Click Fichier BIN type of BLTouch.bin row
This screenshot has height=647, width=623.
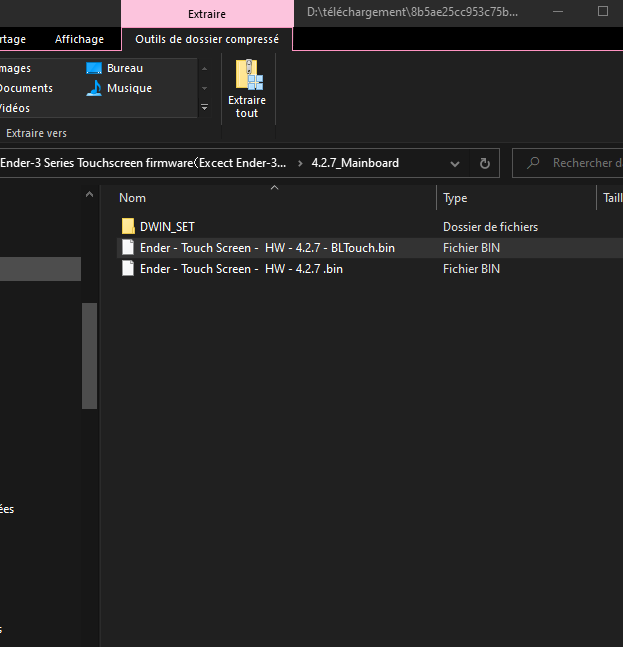click(472, 248)
